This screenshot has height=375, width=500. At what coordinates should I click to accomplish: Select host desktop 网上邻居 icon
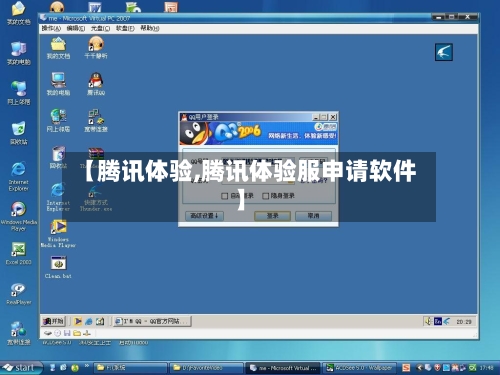[19, 89]
